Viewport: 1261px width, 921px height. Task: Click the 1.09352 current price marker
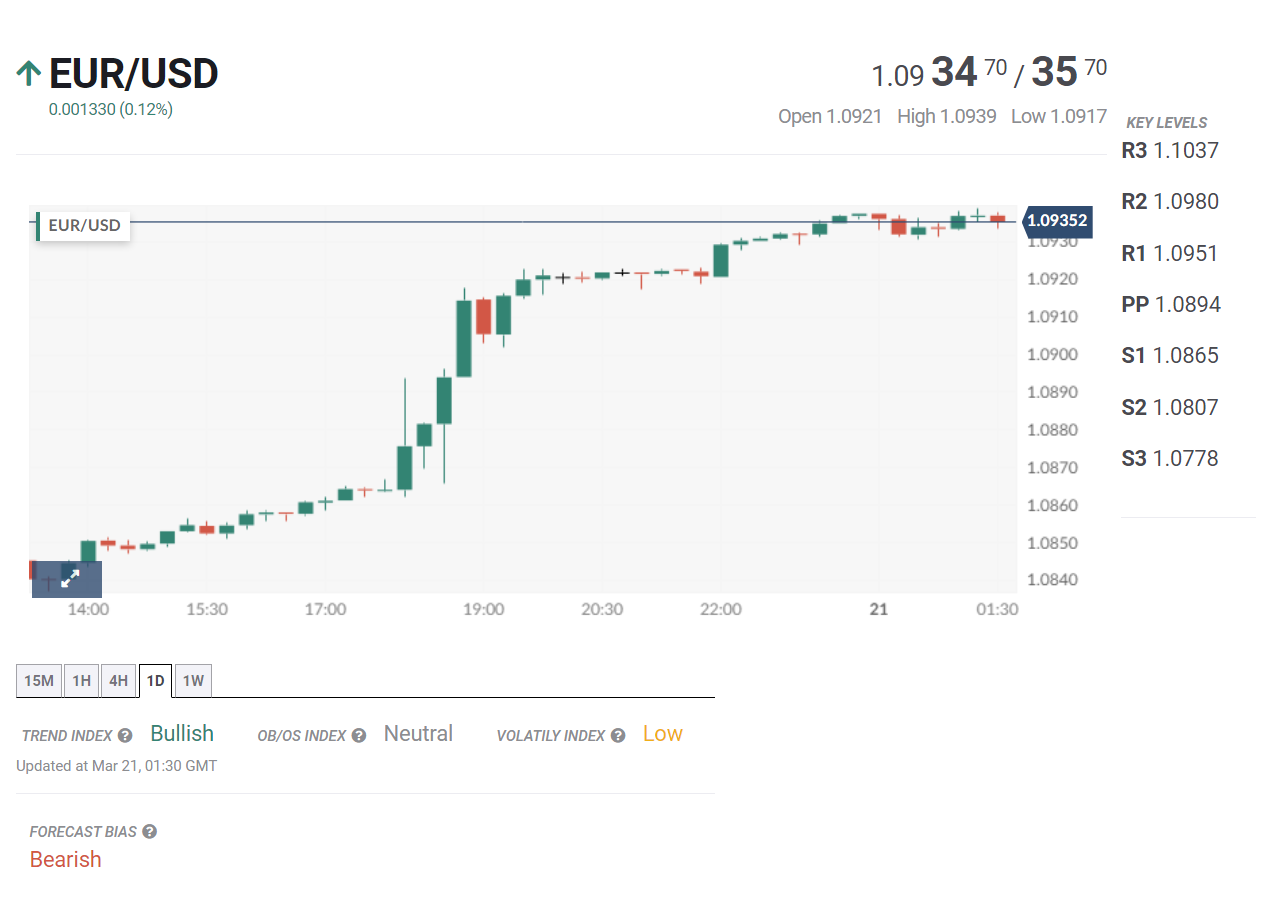[x=1057, y=221]
